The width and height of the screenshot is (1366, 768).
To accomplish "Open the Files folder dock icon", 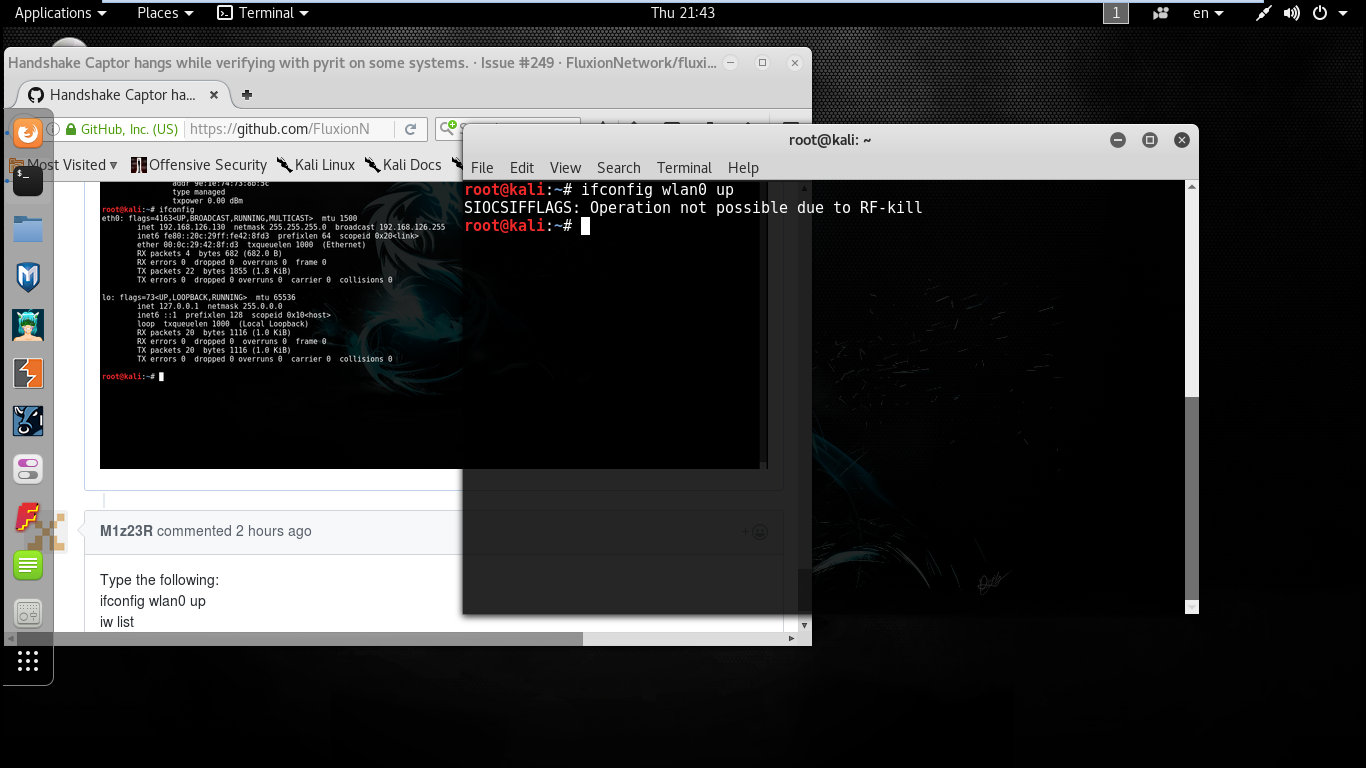I will [x=28, y=229].
